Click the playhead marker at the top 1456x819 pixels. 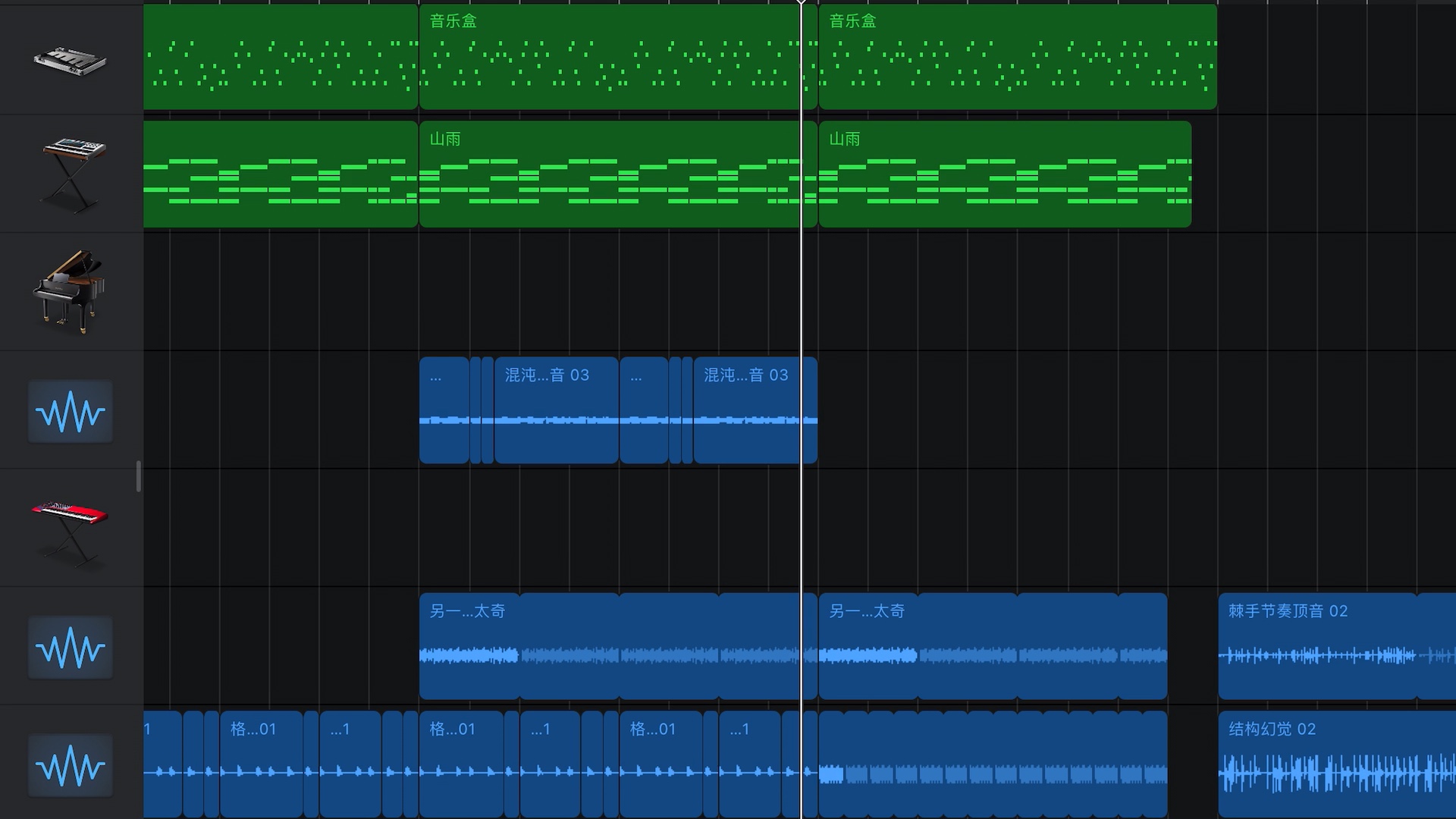point(801,2)
